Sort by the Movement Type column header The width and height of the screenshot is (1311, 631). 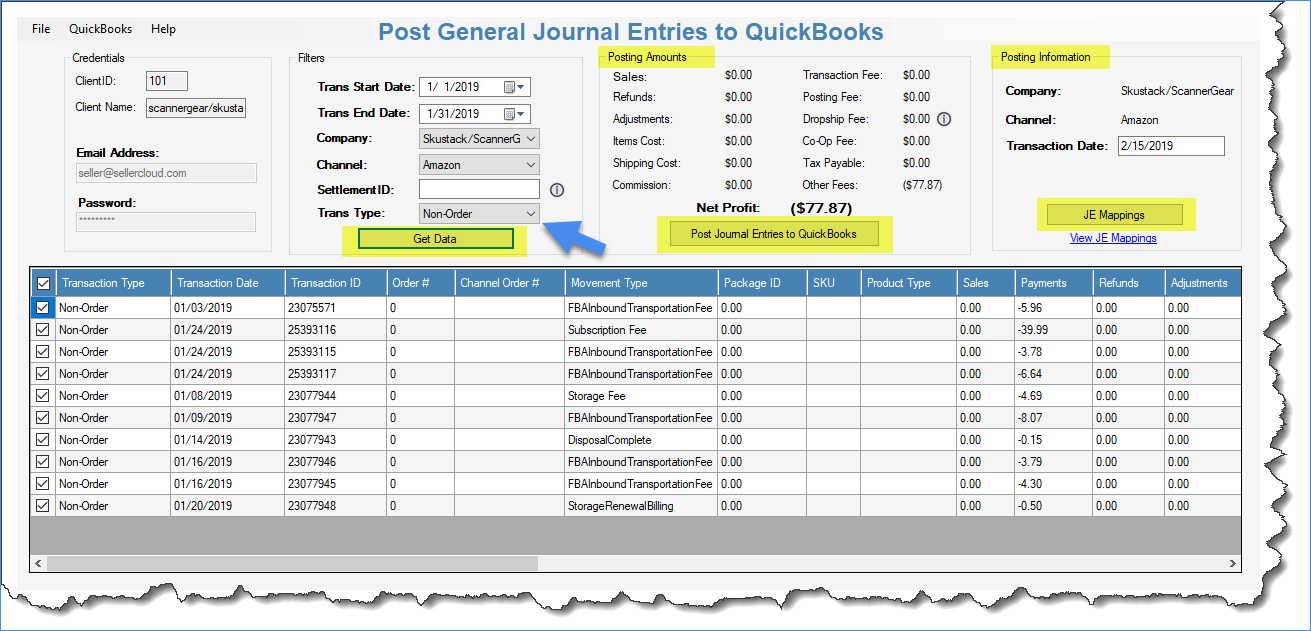click(641, 283)
